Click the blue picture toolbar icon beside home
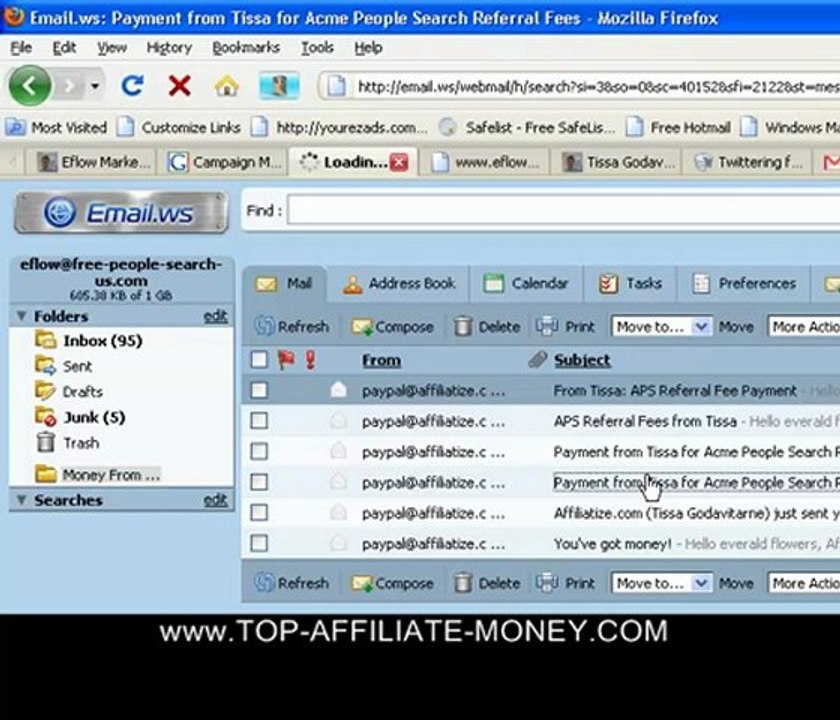This screenshot has width=840, height=720. (x=279, y=86)
